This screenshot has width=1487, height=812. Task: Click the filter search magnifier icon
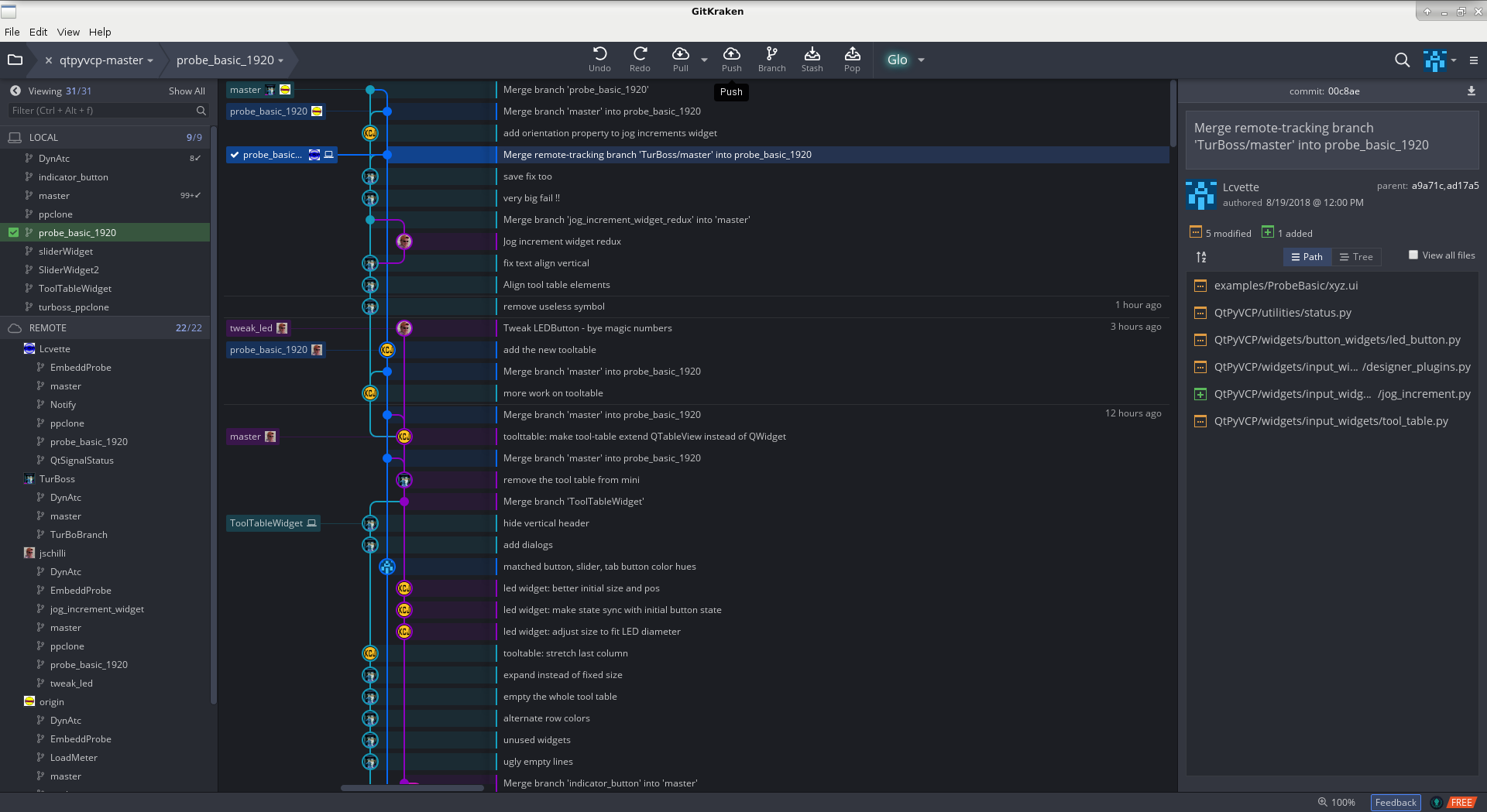pyautogui.click(x=201, y=111)
